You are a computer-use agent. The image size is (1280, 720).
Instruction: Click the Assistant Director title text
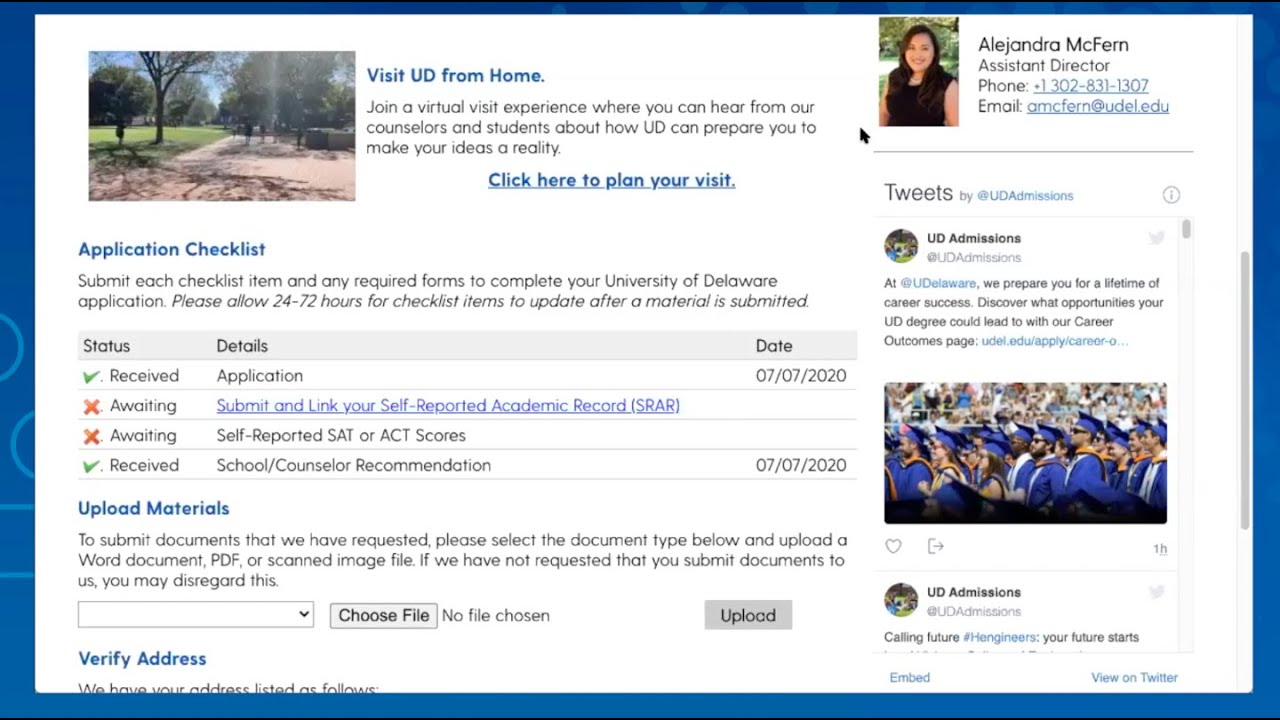(x=1044, y=65)
